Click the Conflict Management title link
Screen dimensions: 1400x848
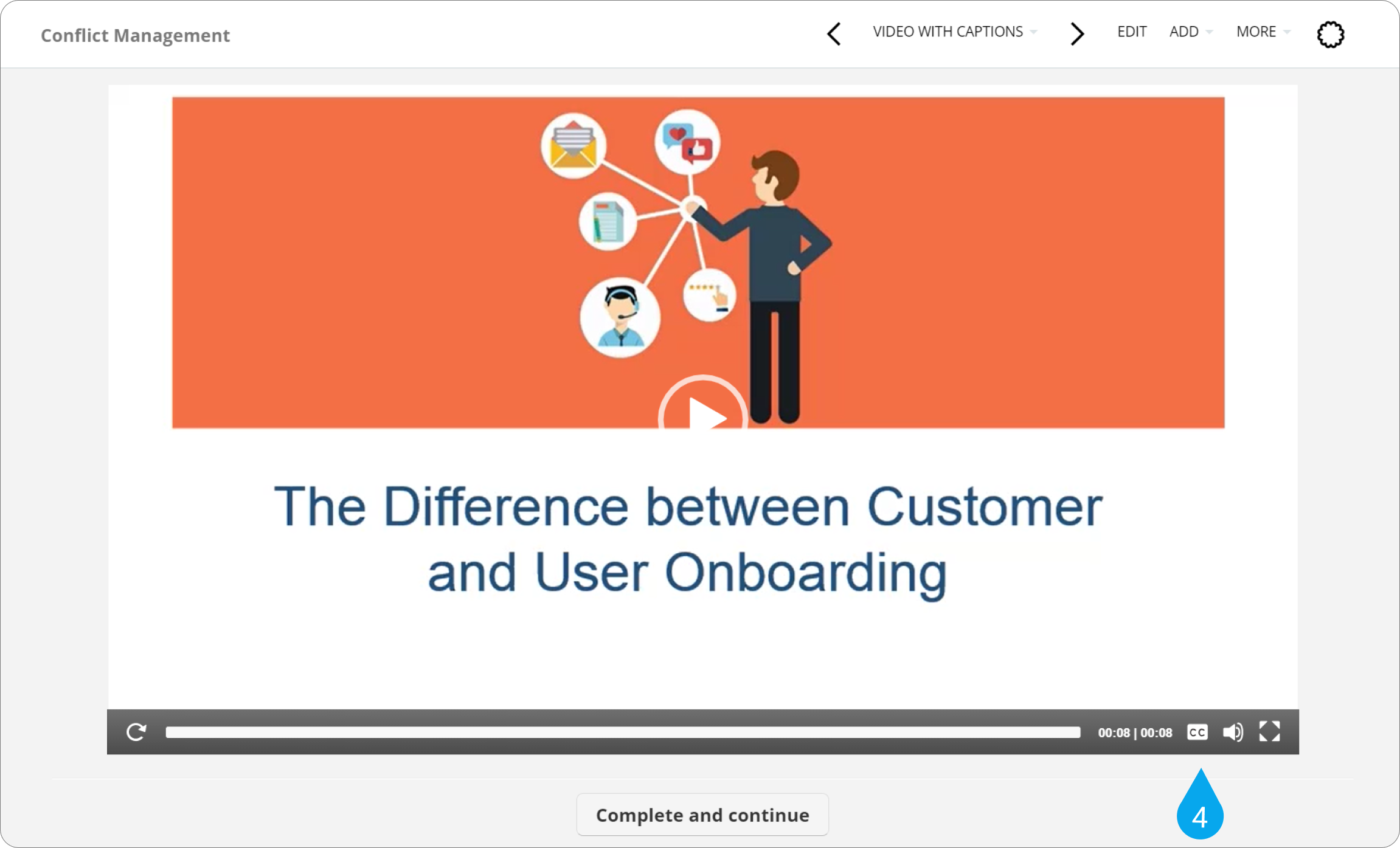134,35
